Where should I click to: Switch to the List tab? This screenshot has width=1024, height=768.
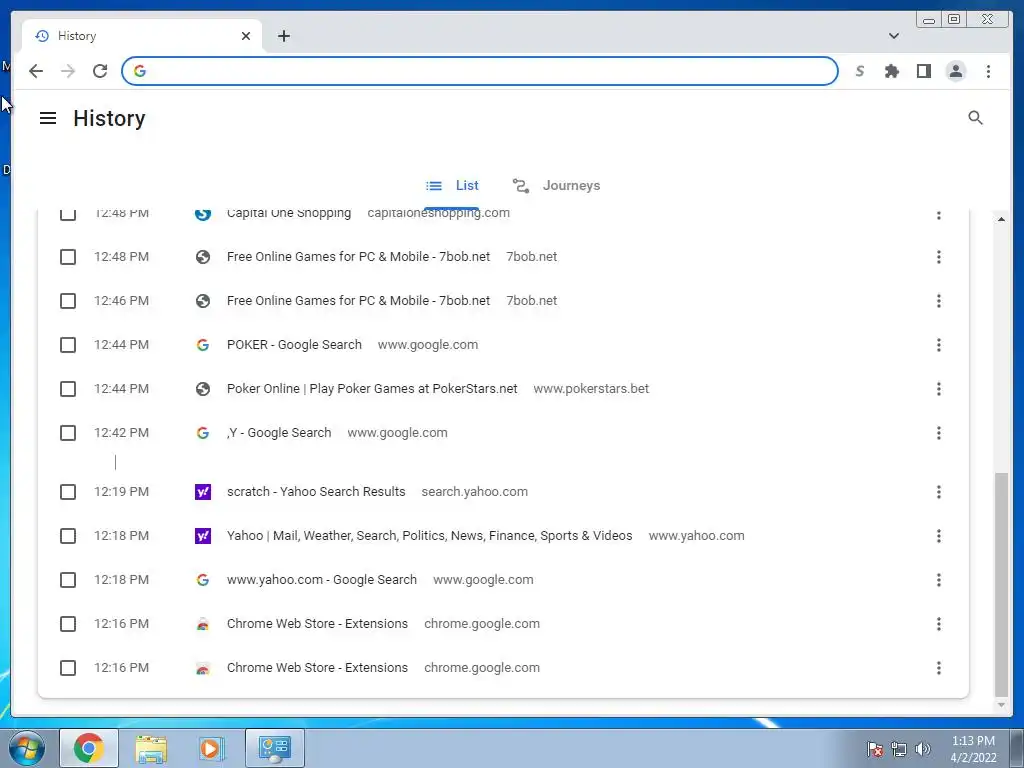tap(453, 185)
